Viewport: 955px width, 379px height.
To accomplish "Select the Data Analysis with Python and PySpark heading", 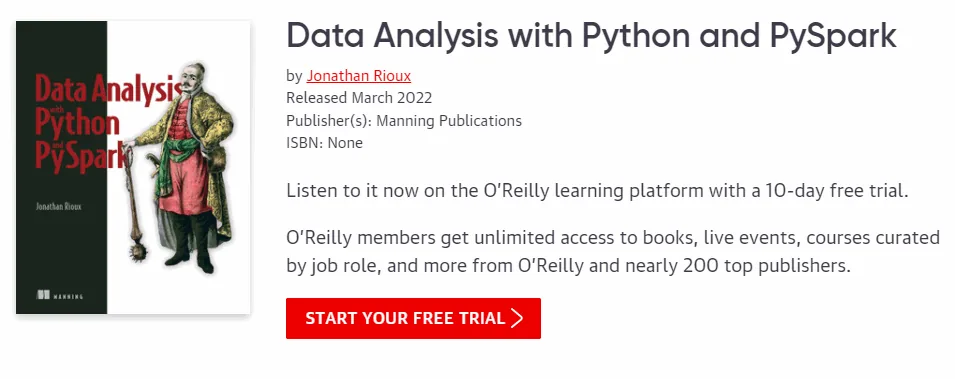I will pos(591,36).
